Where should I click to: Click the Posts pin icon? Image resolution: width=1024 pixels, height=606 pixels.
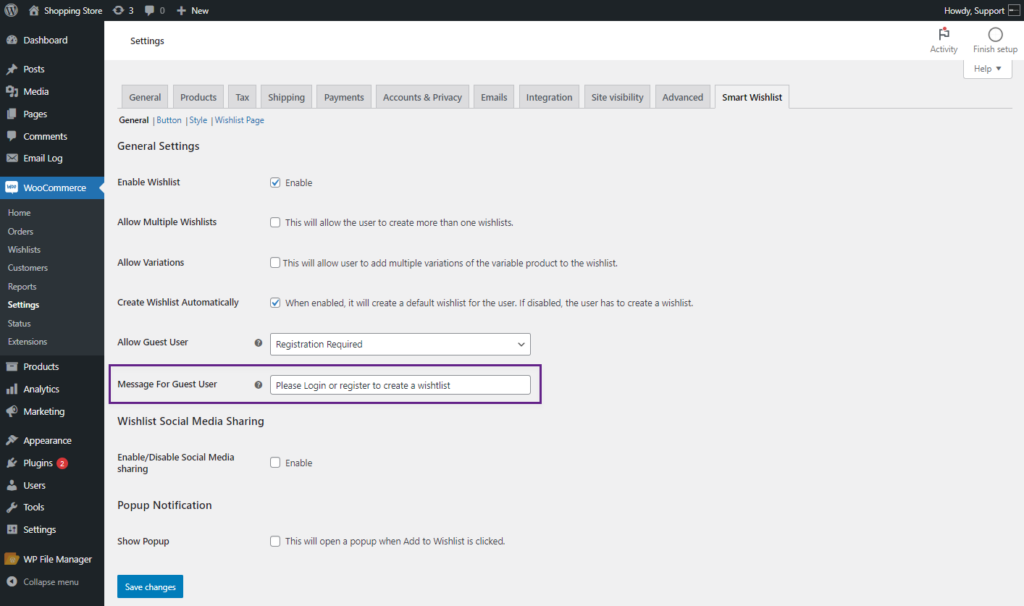tap(12, 69)
